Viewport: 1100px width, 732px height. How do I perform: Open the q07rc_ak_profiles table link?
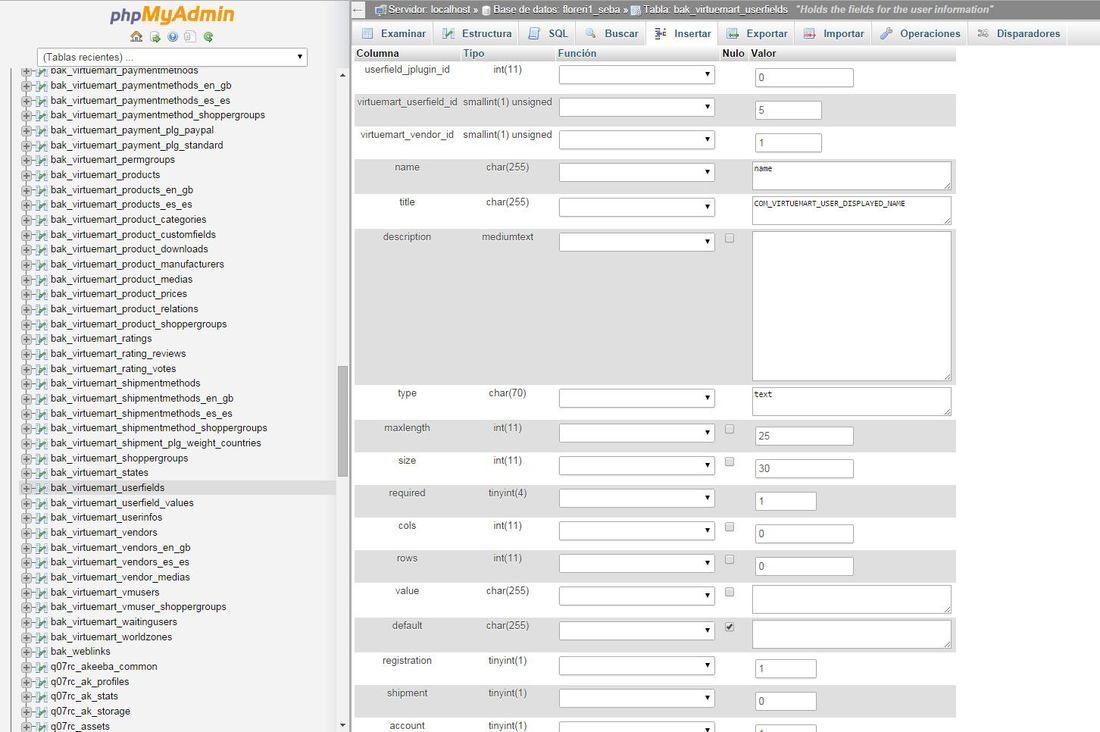pos(90,682)
